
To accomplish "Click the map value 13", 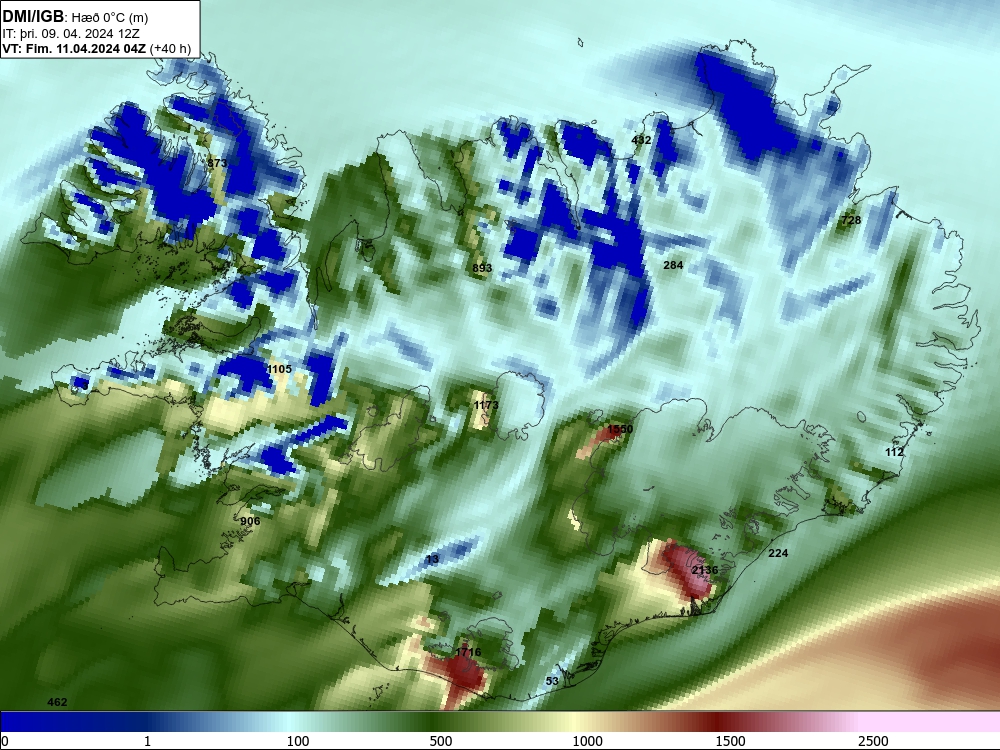I will pos(432,559).
